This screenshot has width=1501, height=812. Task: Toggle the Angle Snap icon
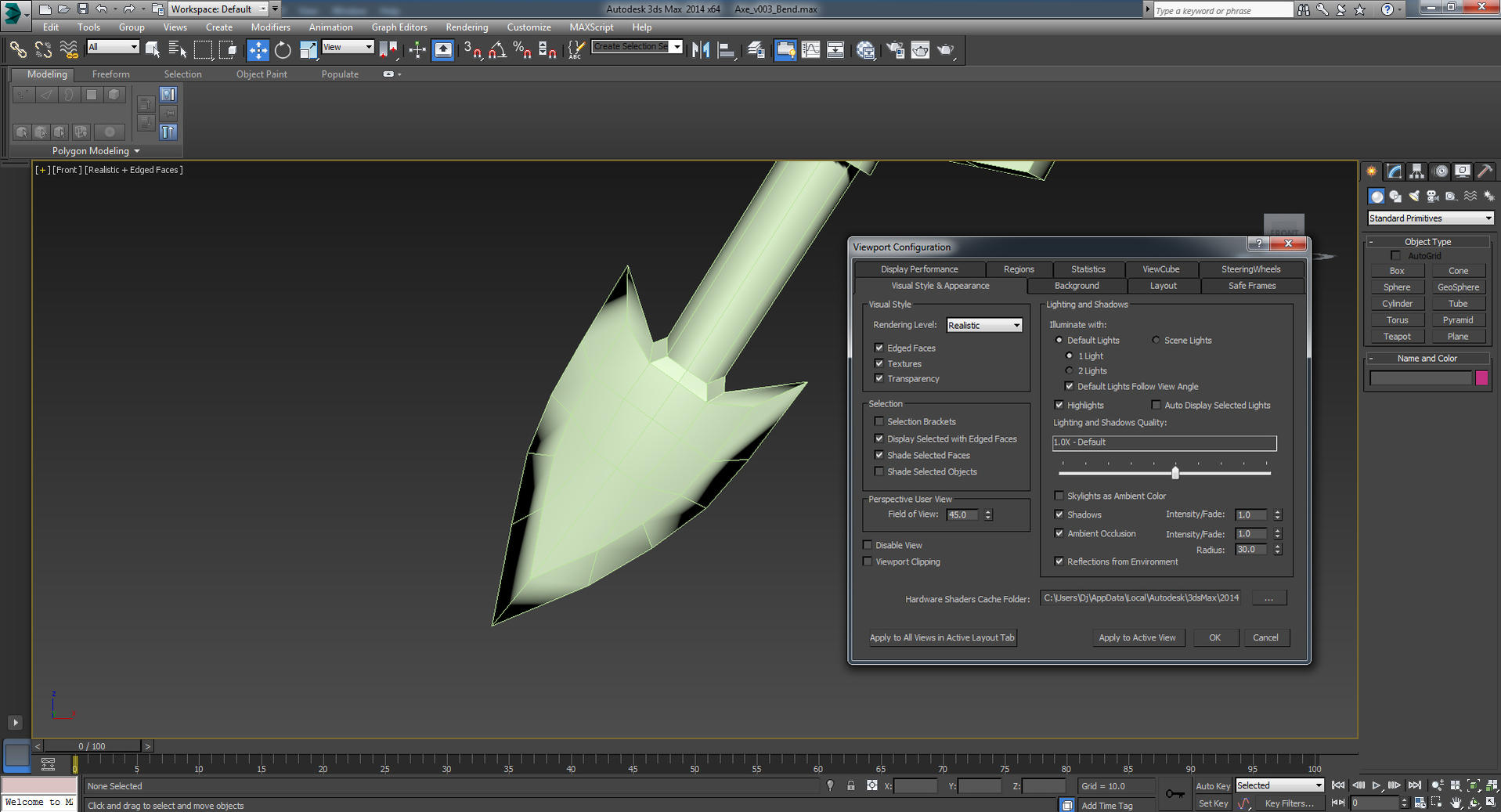coord(497,50)
